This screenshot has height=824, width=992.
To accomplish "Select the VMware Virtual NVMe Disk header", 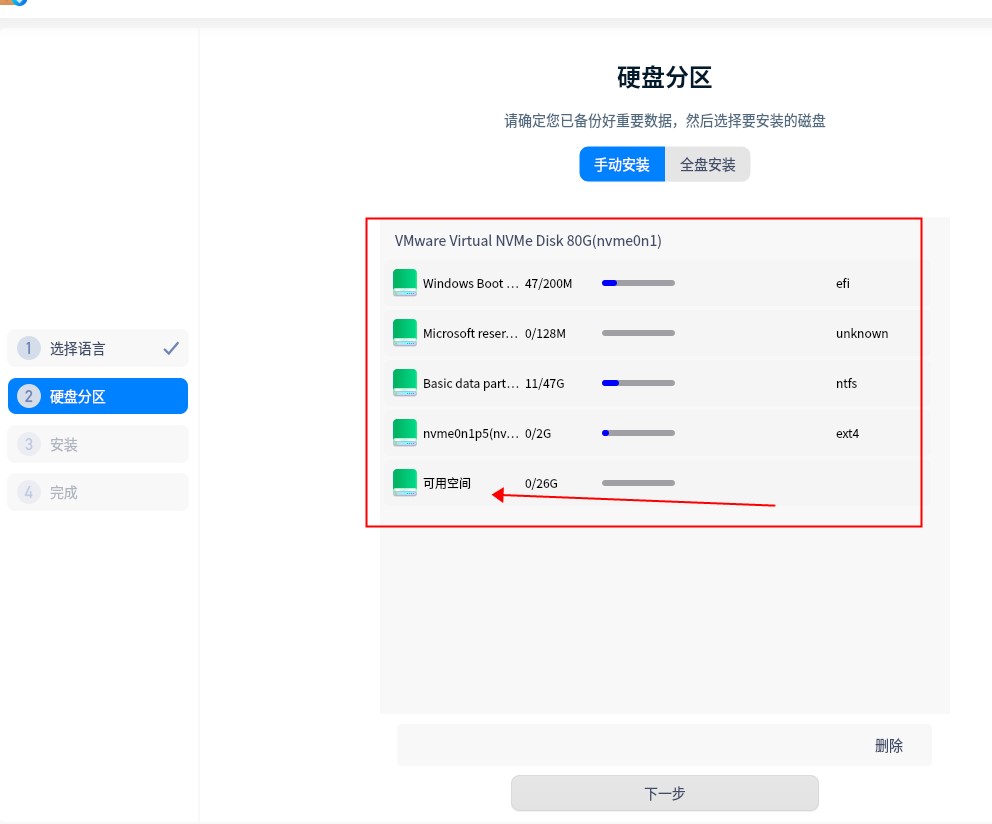I will [x=528, y=241].
